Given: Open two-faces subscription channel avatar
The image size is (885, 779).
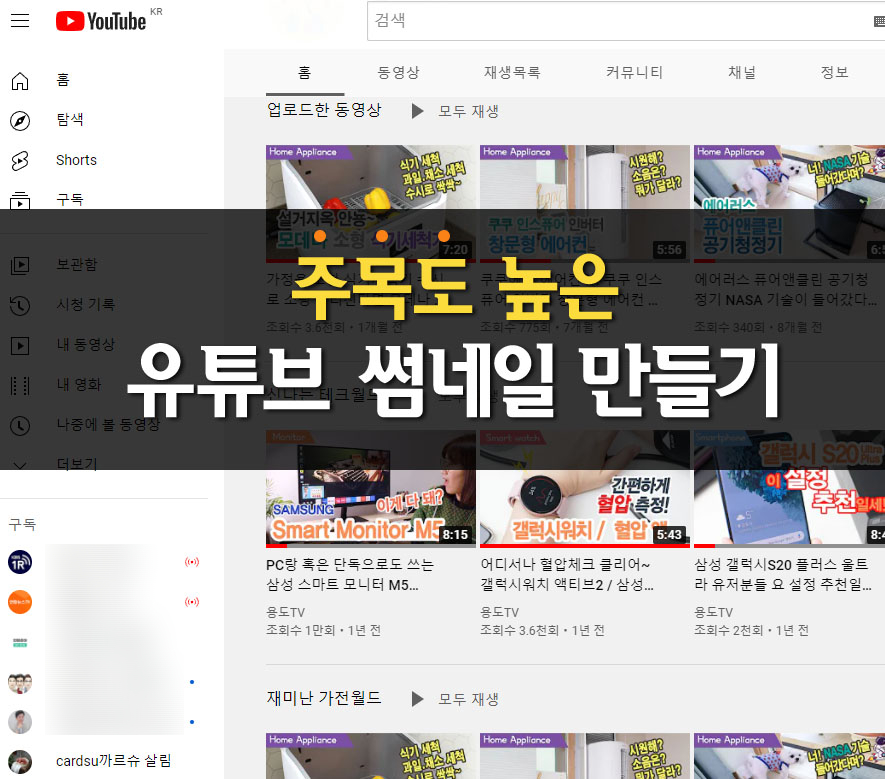Looking at the screenshot, I should (20, 682).
